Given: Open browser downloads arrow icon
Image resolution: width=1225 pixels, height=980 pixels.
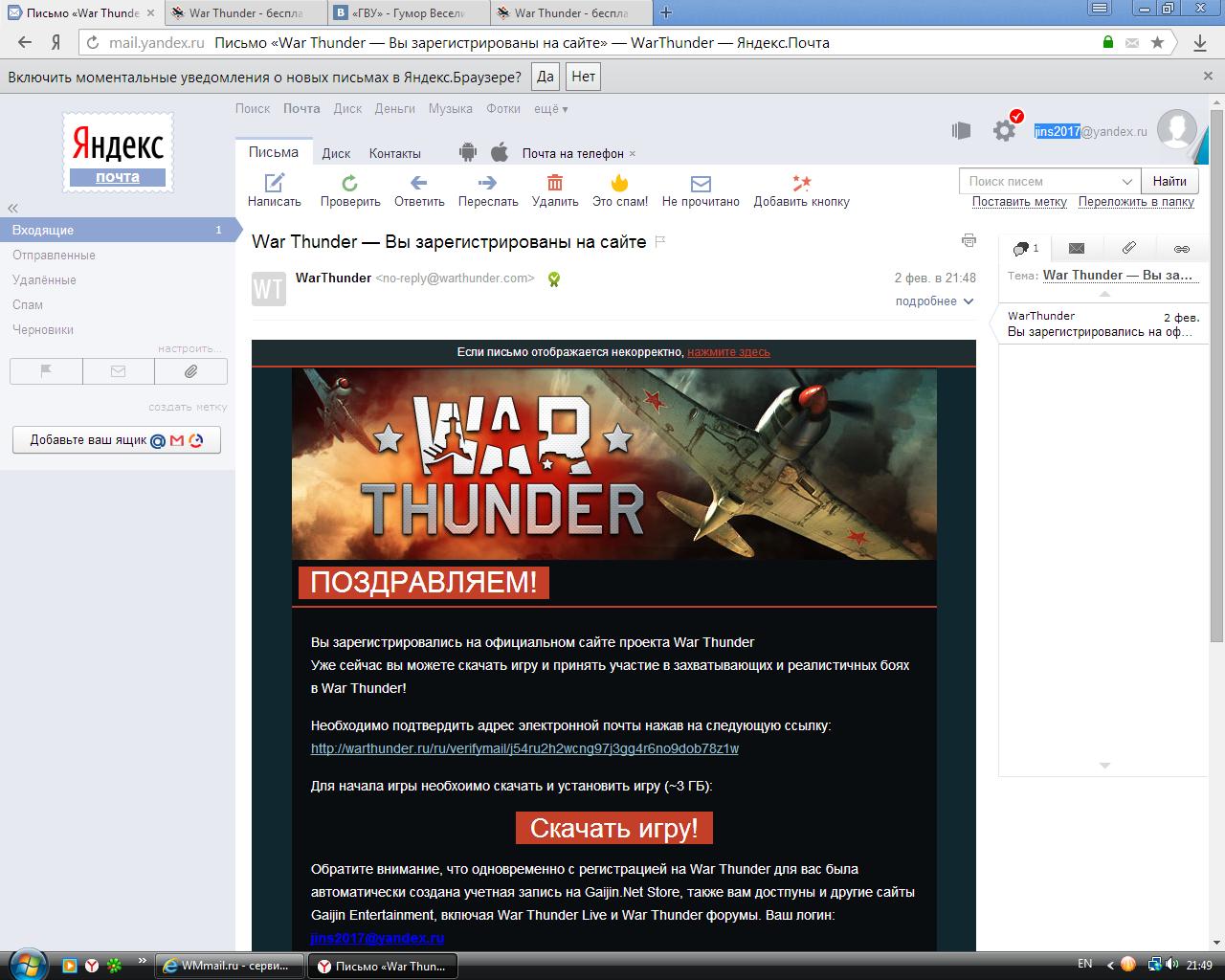Looking at the screenshot, I should click(x=1200, y=42).
